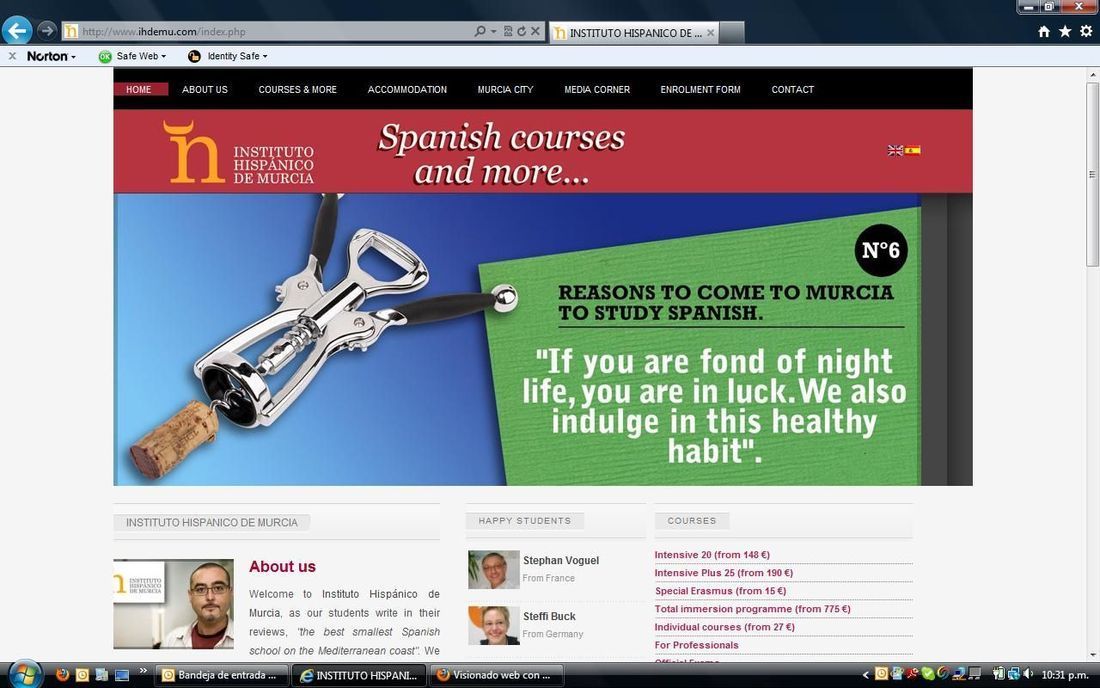1100x688 pixels.
Task: Switch to Visionado web con taskbar window
Action: click(x=496, y=675)
